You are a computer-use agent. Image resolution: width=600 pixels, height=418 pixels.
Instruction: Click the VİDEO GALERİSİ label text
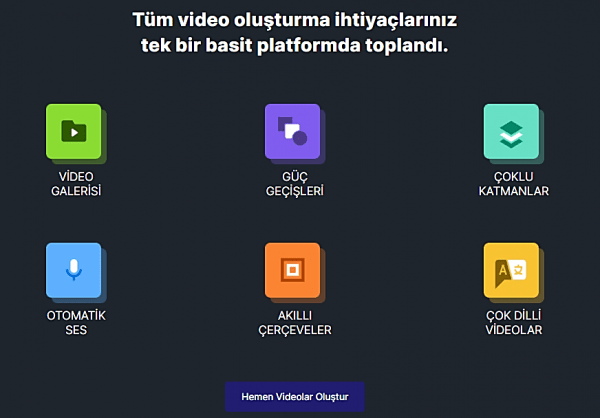[76, 184]
